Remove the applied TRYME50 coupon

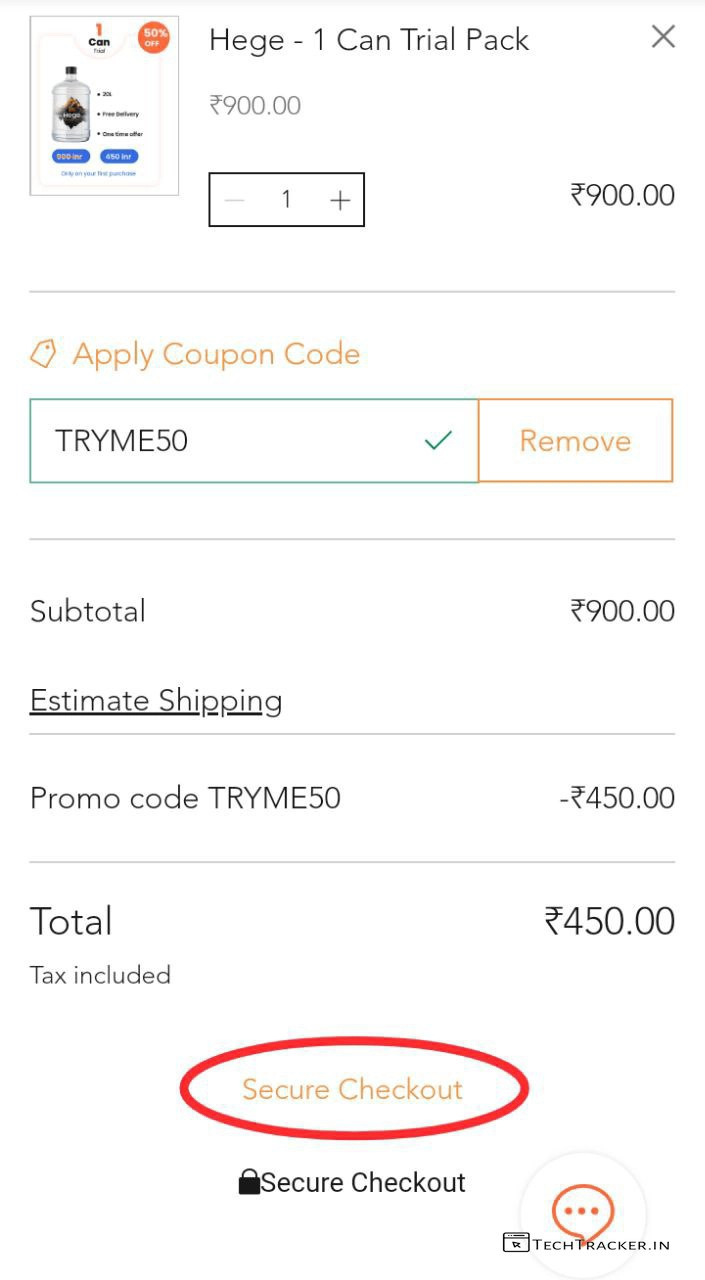click(x=575, y=441)
